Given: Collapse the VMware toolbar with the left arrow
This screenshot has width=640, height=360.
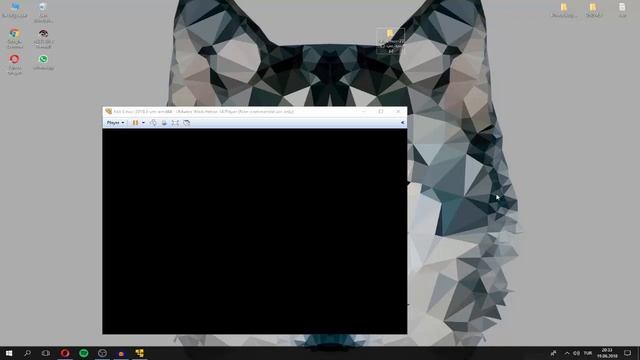Looking at the screenshot, I should tap(402, 122).
